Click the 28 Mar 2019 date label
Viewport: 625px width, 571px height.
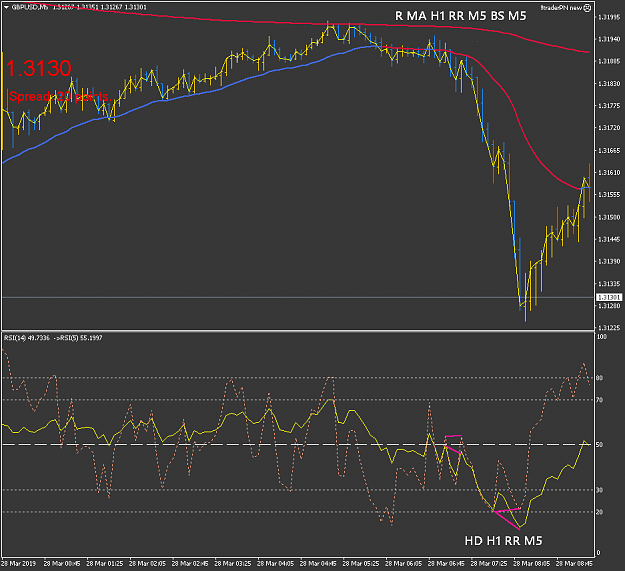point(18,564)
